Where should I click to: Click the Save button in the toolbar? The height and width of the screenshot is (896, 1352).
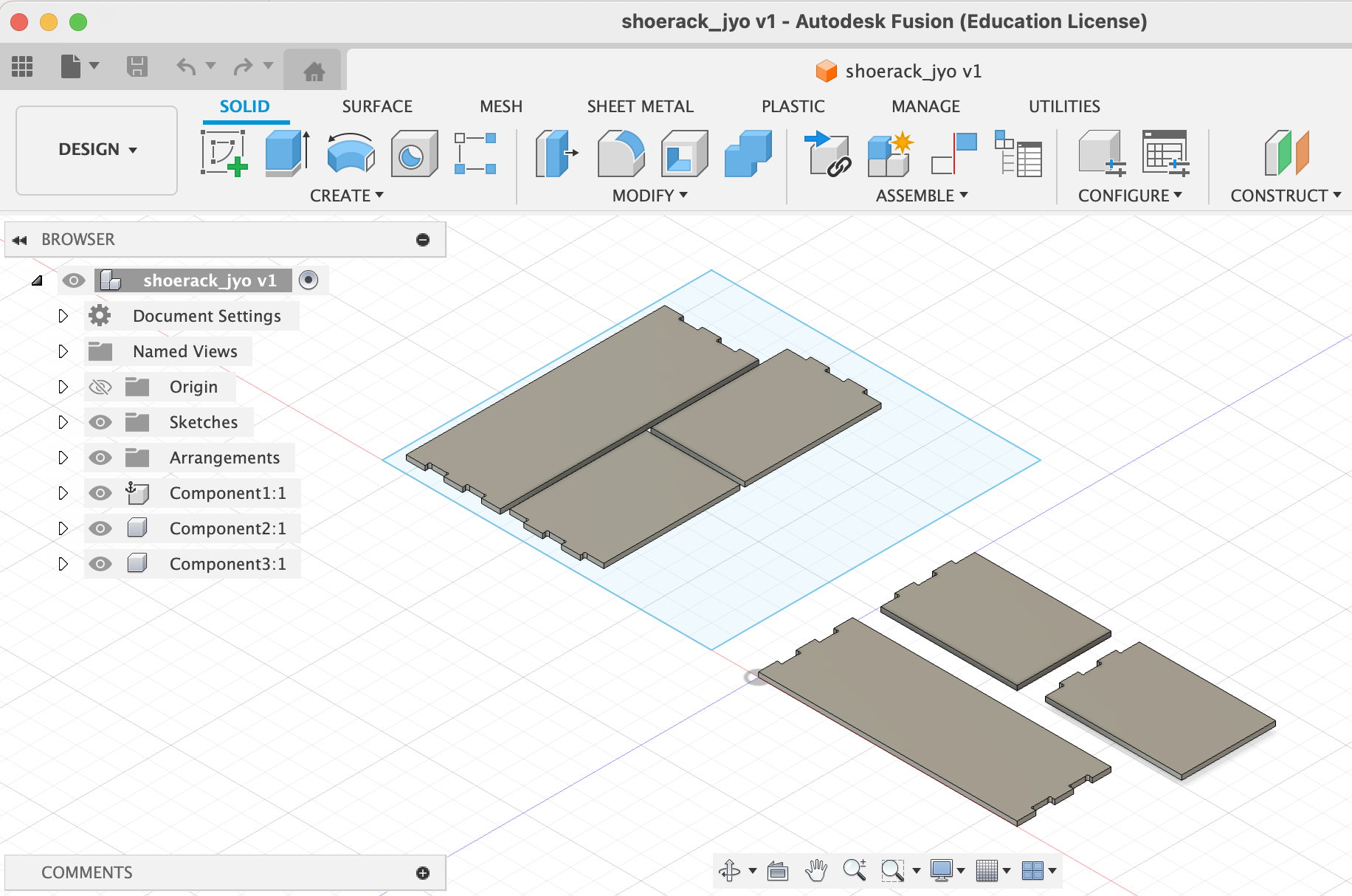tap(137, 66)
